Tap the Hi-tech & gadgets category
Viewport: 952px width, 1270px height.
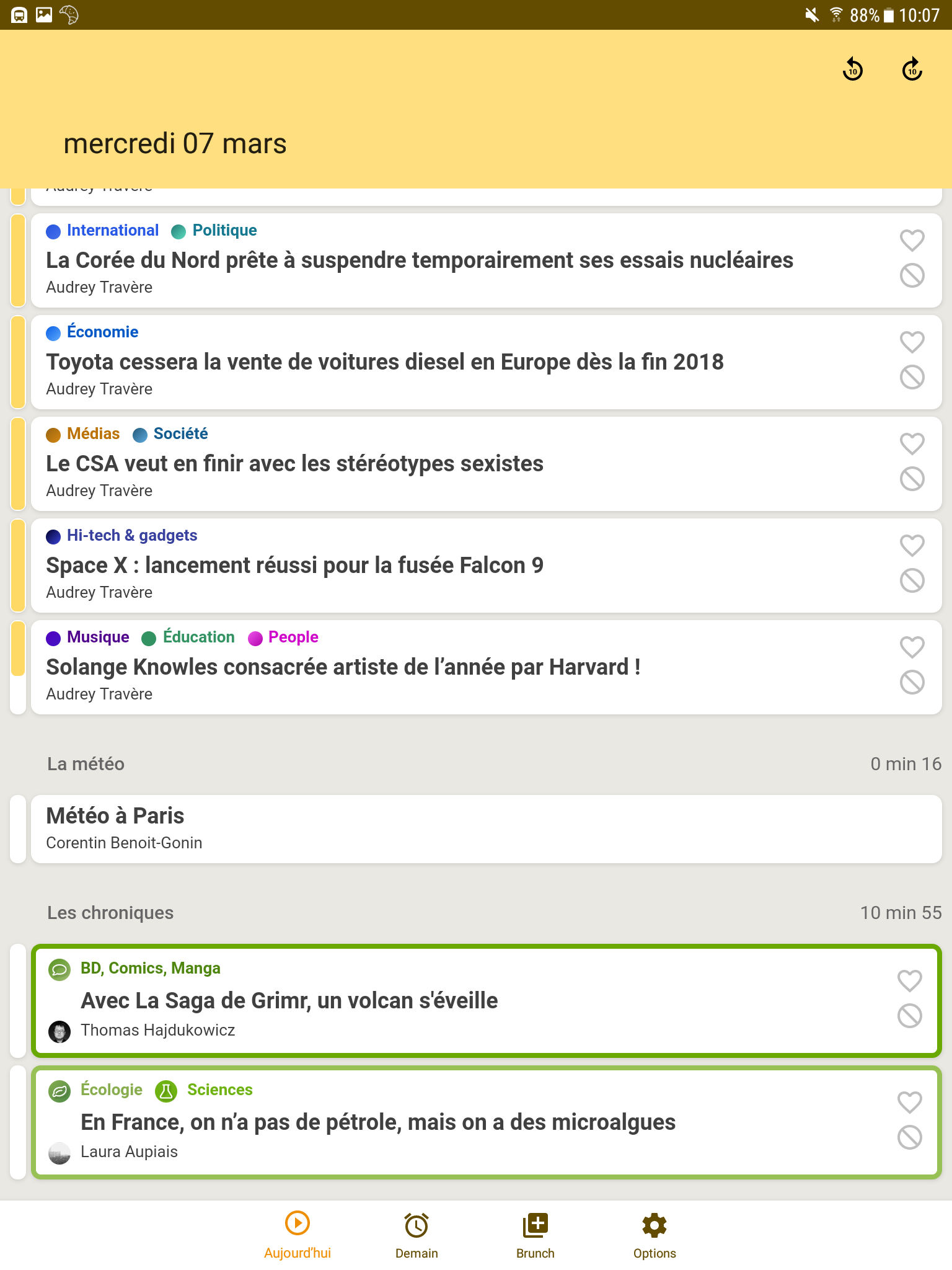point(131,536)
